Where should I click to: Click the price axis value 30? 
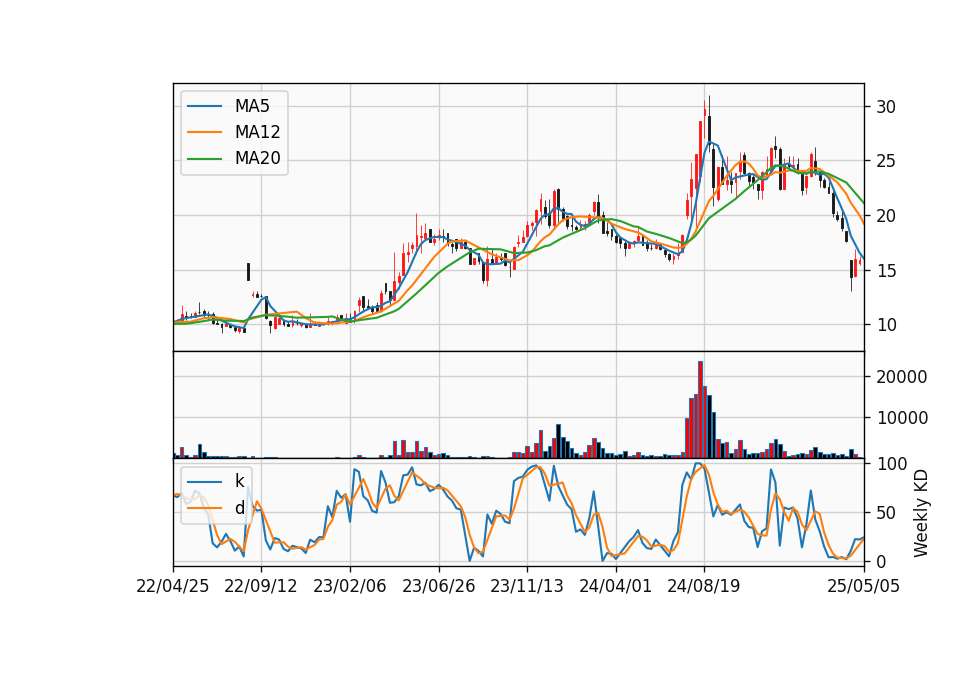point(886,107)
